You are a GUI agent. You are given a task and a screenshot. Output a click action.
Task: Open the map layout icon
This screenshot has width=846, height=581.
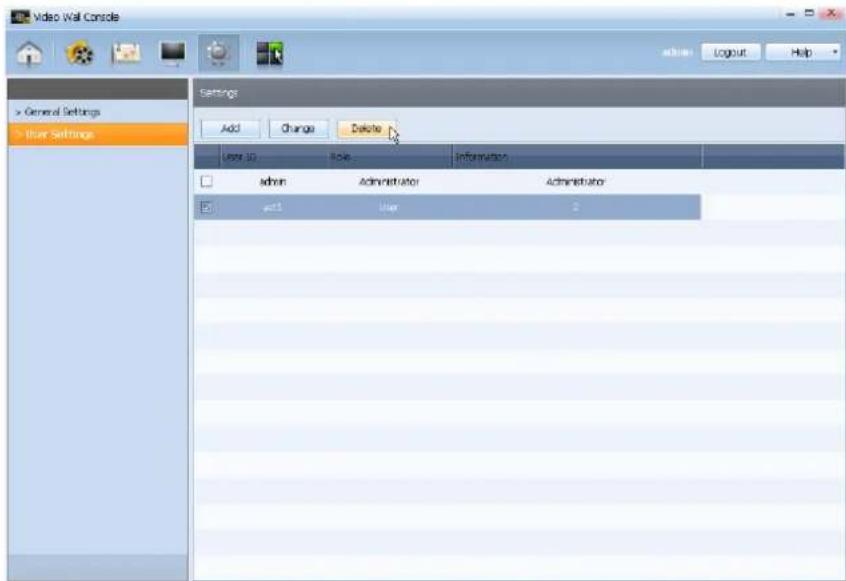point(126,53)
